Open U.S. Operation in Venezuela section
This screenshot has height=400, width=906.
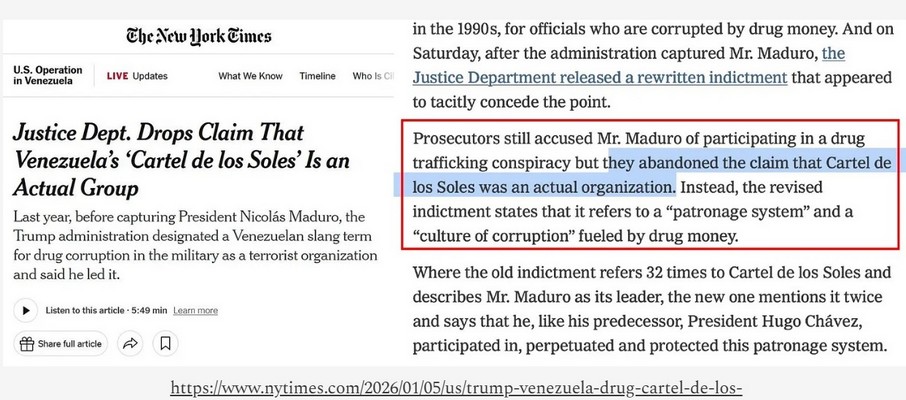tap(48, 75)
